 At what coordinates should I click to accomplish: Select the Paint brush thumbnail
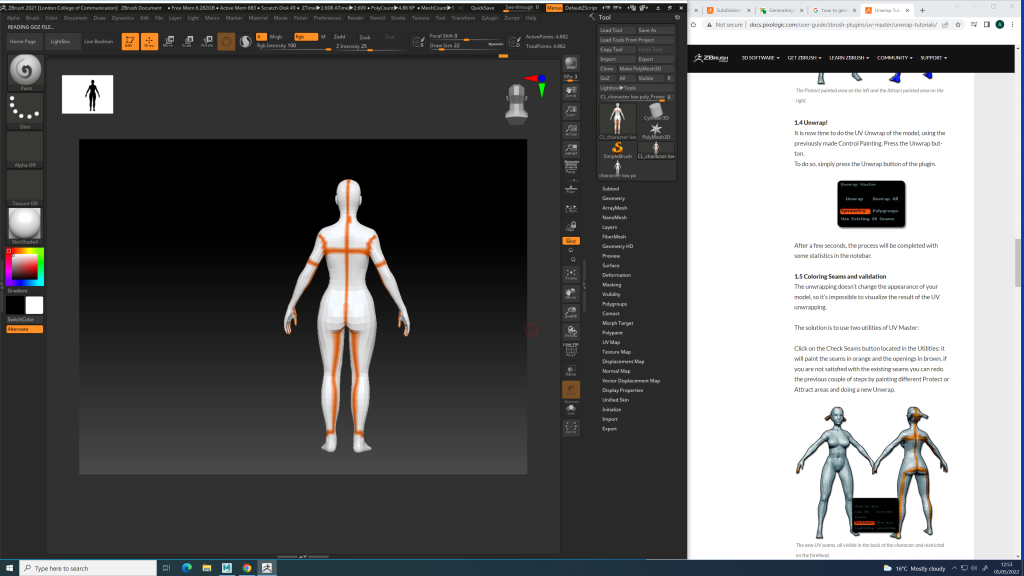coord(25,71)
